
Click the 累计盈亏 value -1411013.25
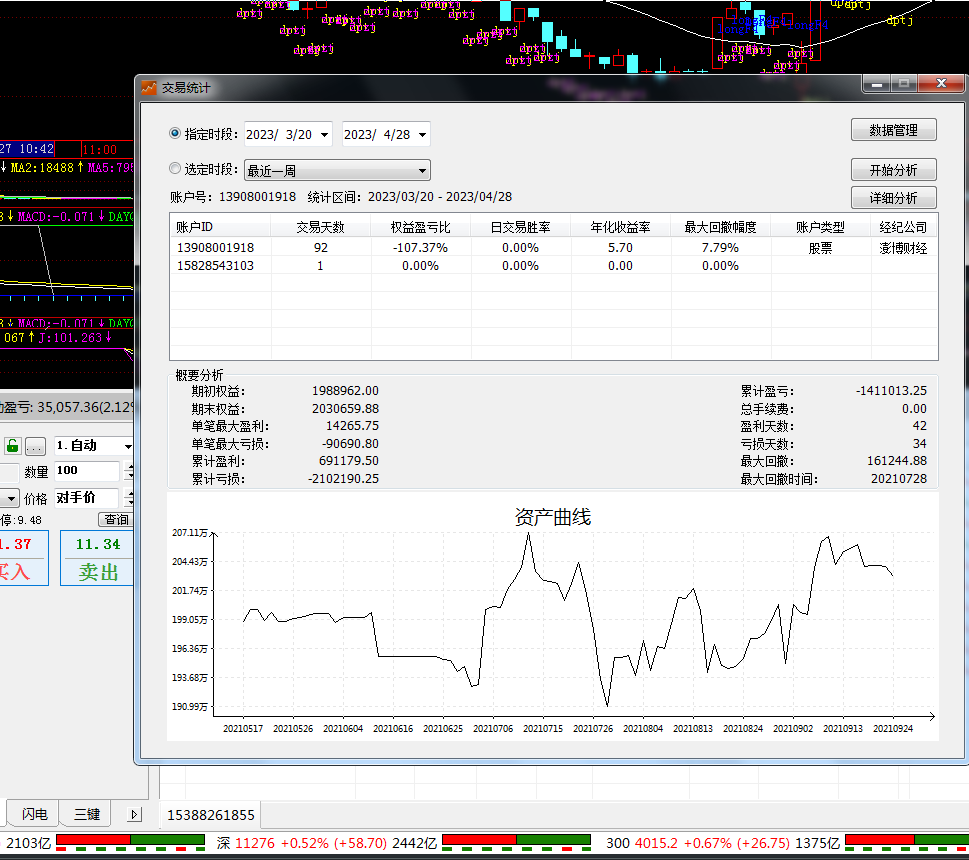point(891,390)
